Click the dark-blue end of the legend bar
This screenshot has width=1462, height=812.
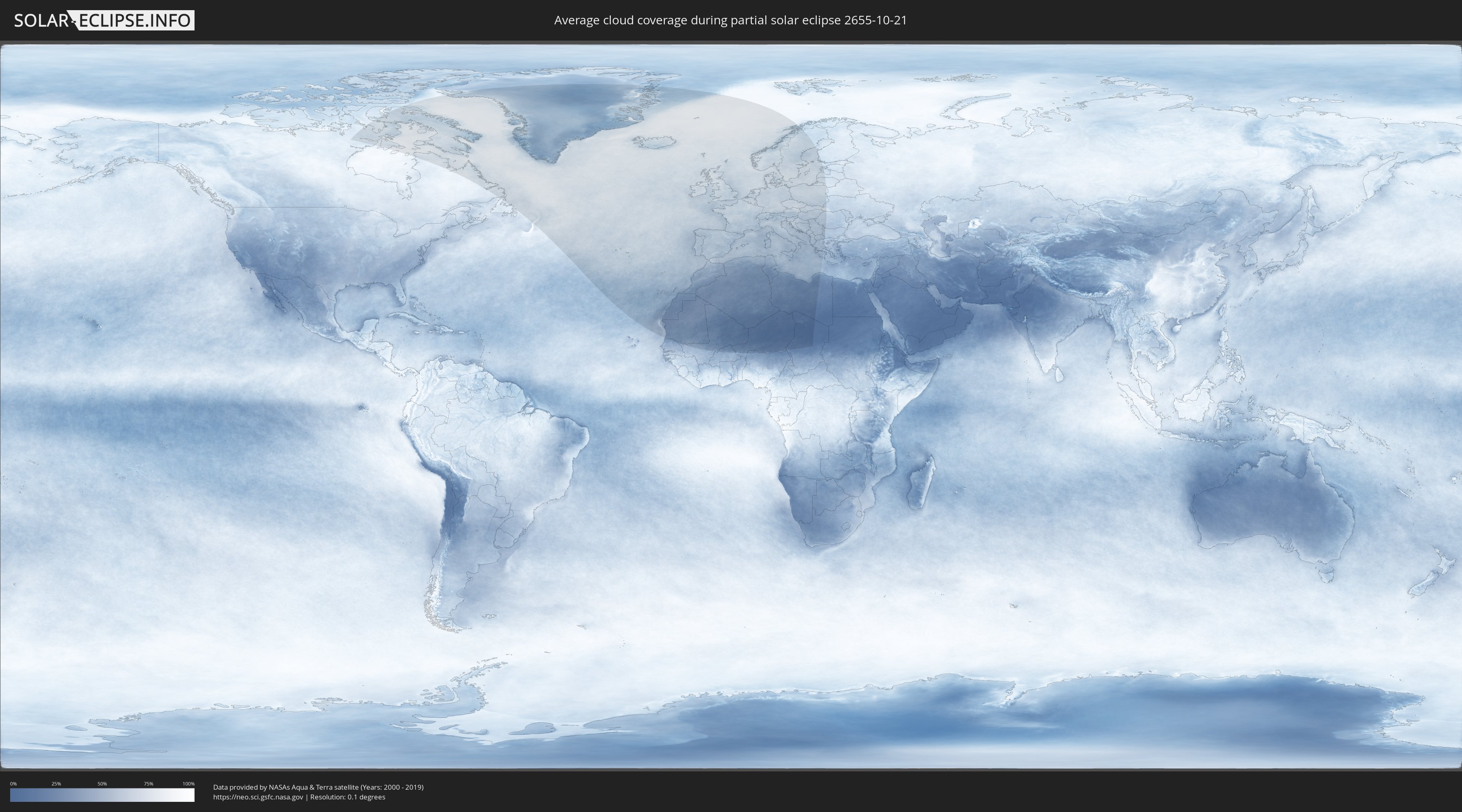[x=15, y=795]
